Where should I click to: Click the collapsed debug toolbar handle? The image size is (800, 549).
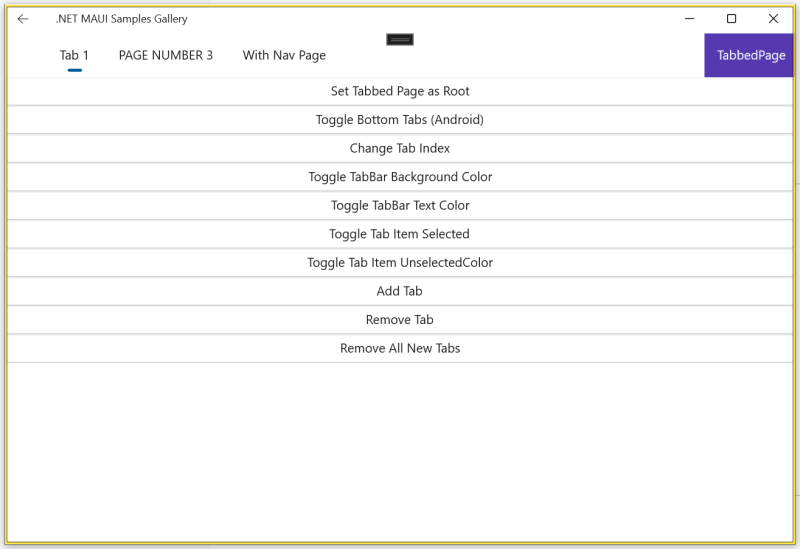400,39
